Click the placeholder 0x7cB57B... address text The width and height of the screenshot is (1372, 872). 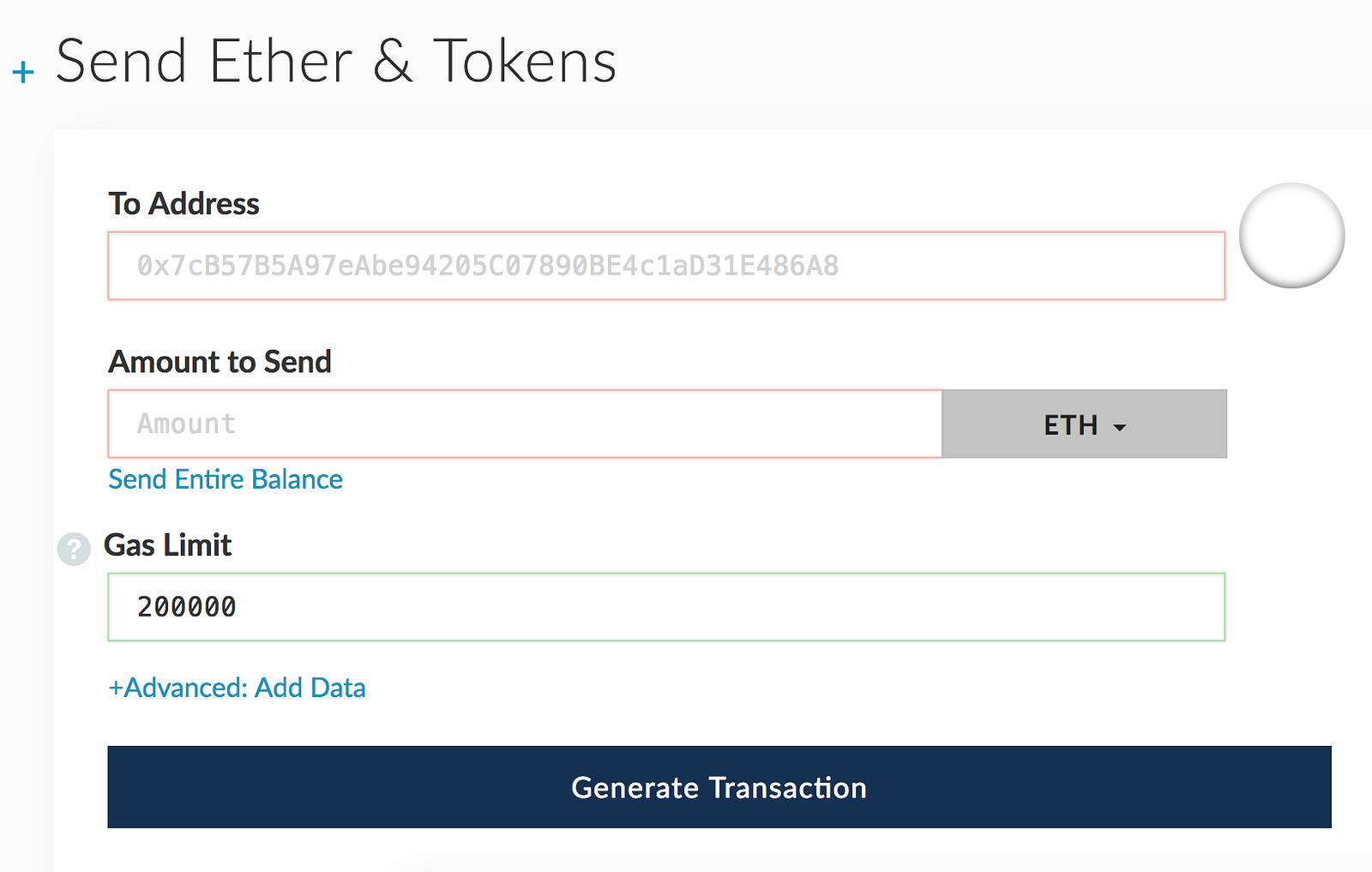tap(487, 266)
